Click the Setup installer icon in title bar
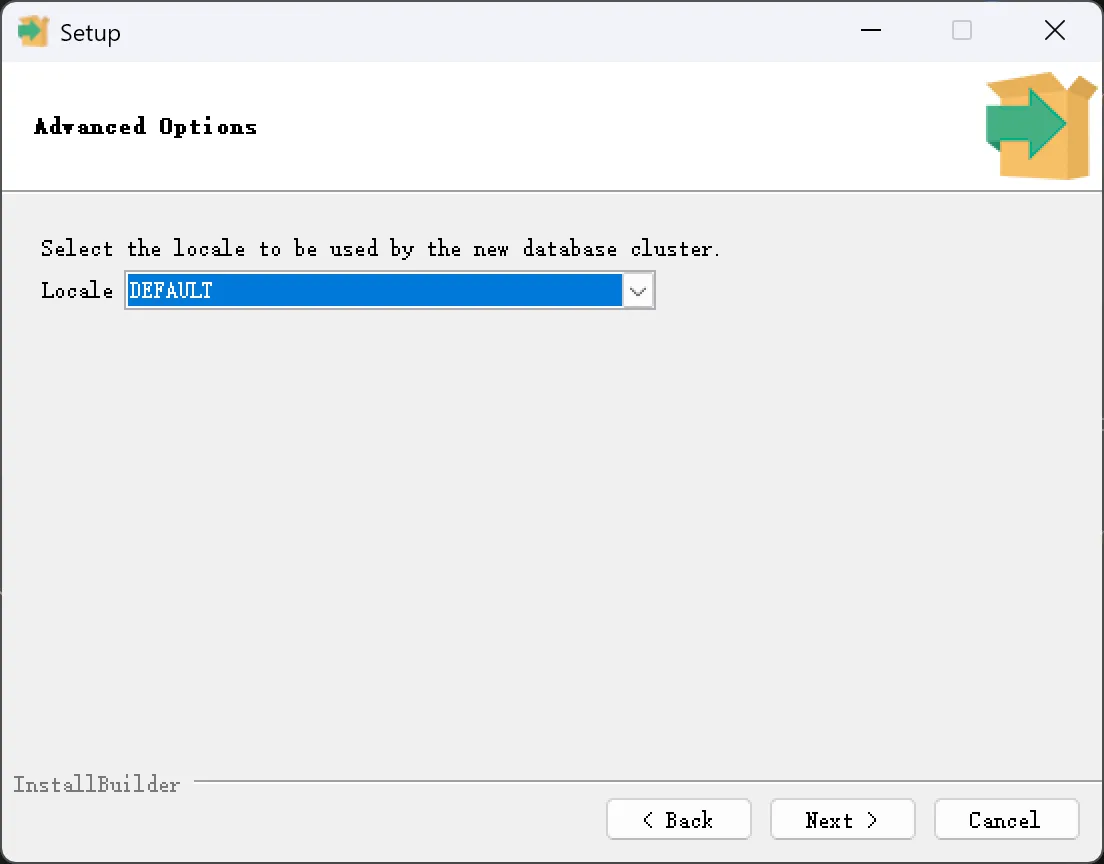Viewport: 1104px width, 864px height. (x=32, y=32)
